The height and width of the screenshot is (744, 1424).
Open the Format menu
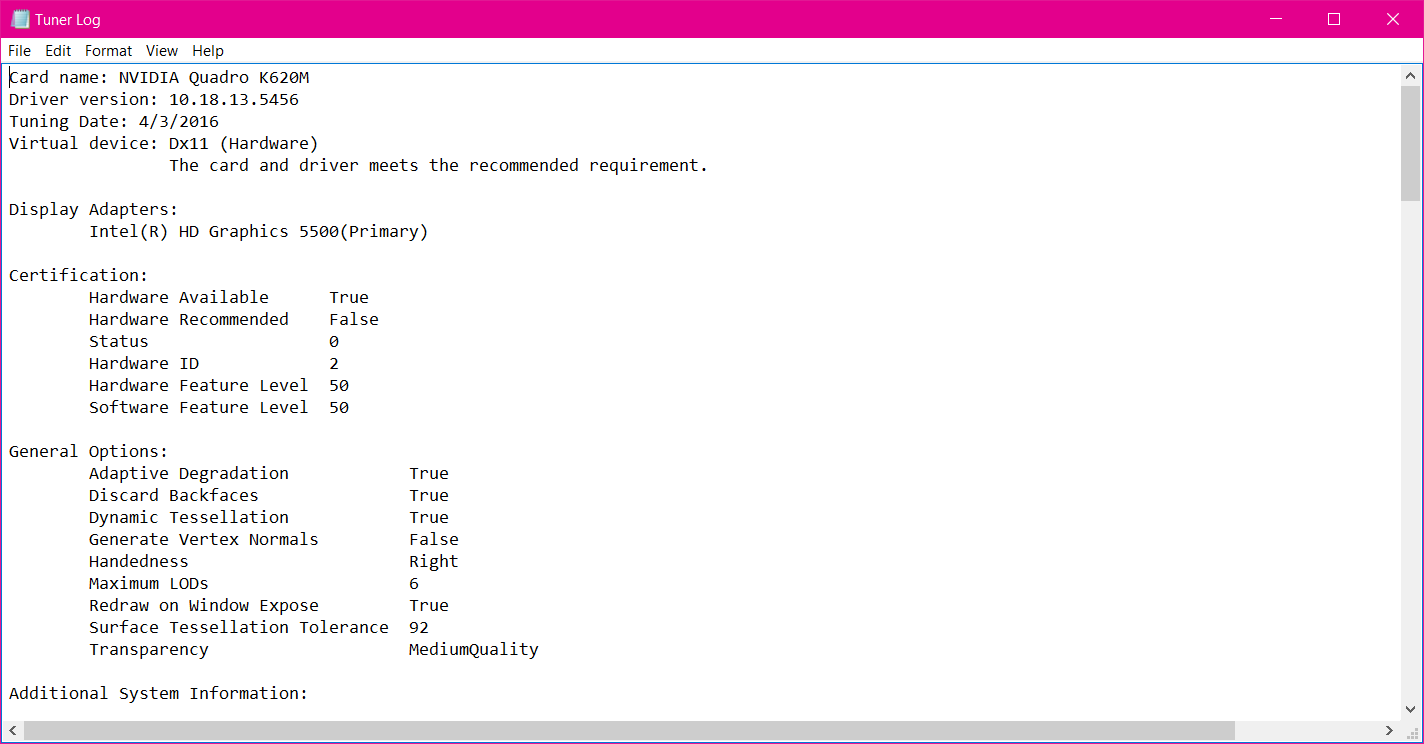pos(108,51)
